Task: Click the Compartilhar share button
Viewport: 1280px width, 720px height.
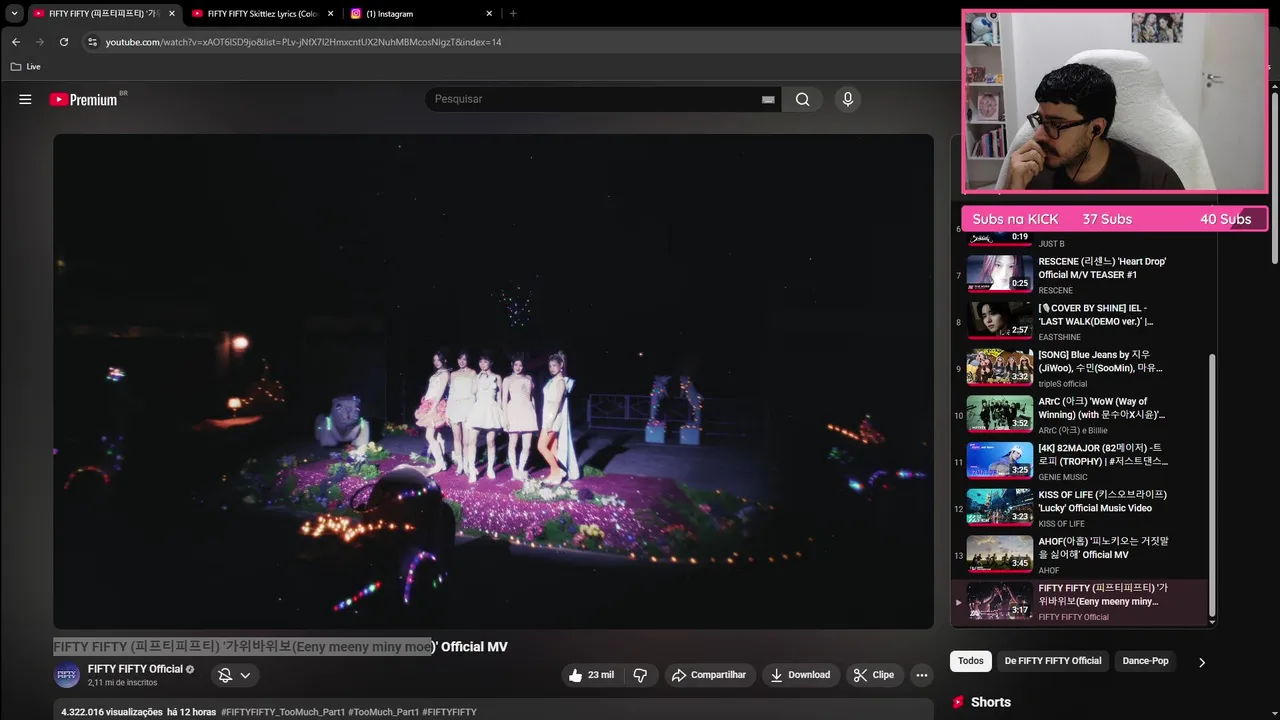Action: (709, 675)
